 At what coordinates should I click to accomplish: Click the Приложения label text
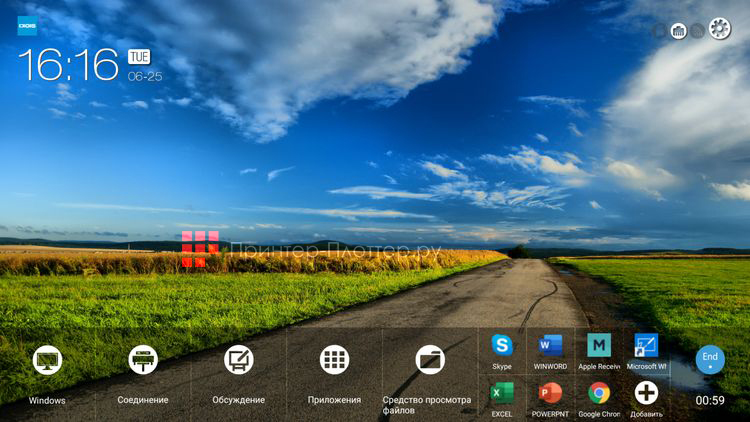334,400
